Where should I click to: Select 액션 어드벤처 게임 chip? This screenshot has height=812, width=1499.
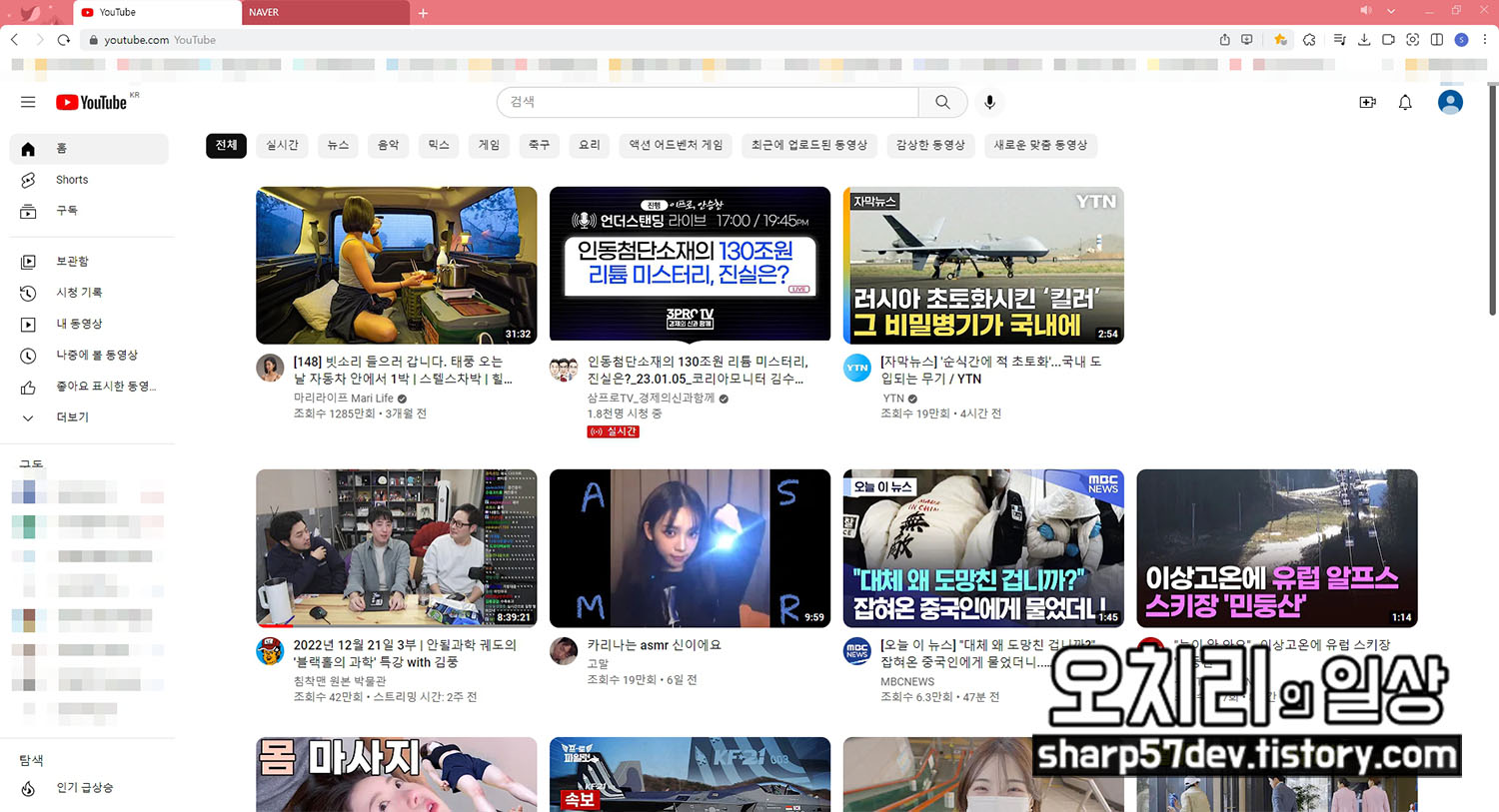[676, 146]
